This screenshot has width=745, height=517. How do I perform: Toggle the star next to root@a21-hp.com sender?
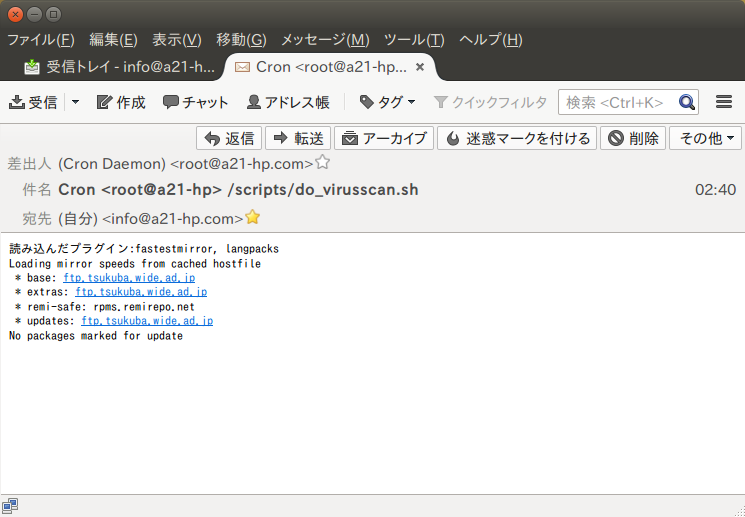tap(323, 163)
